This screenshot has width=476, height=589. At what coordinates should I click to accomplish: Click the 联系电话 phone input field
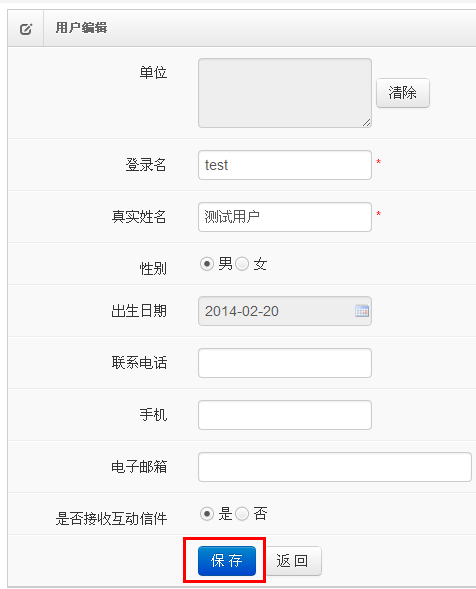pyautogui.click(x=285, y=363)
